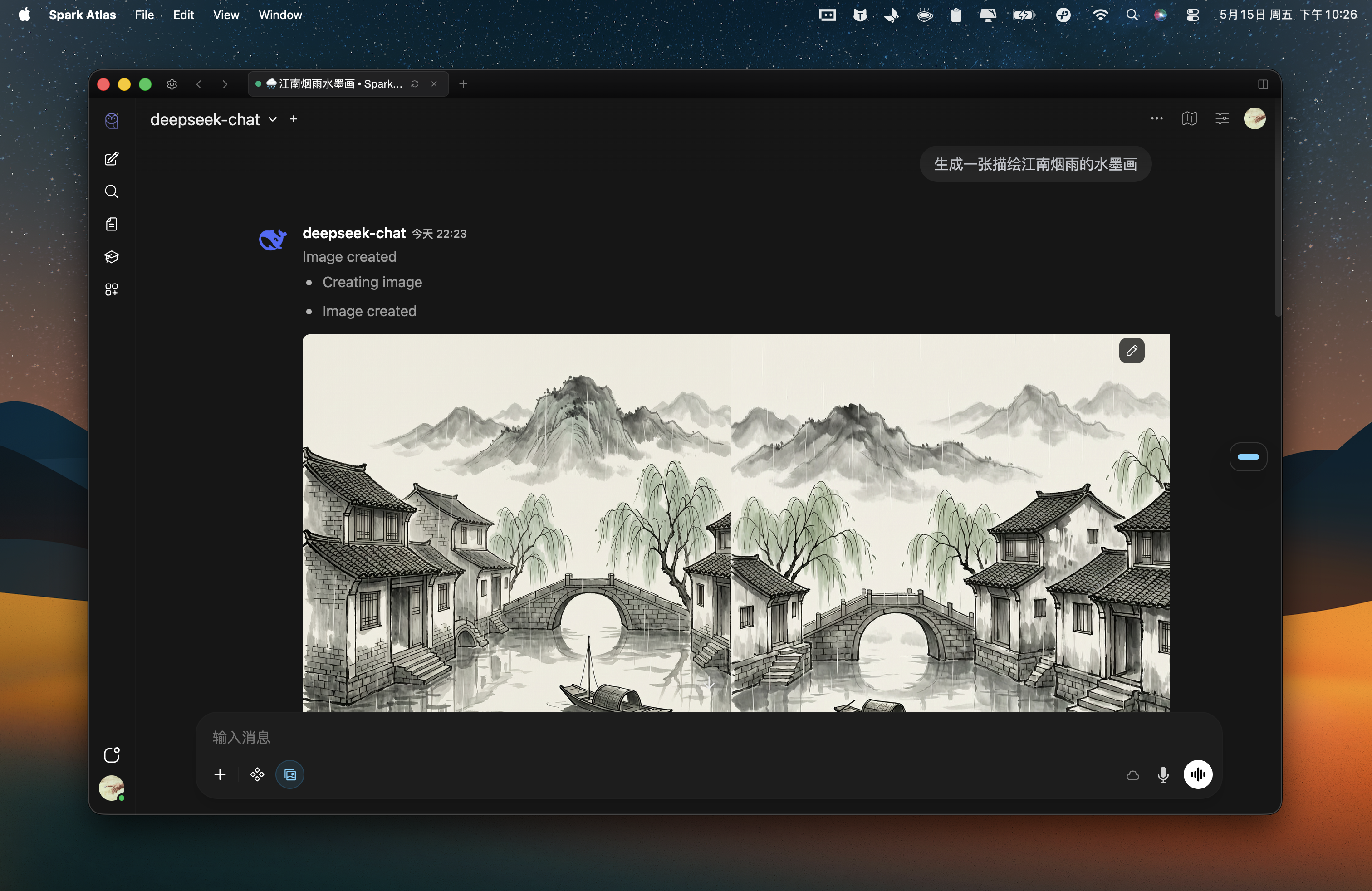Open Wi-Fi status in menu bar
This screenshot has height=891, width=1372.
click(x=1100, y=15)
